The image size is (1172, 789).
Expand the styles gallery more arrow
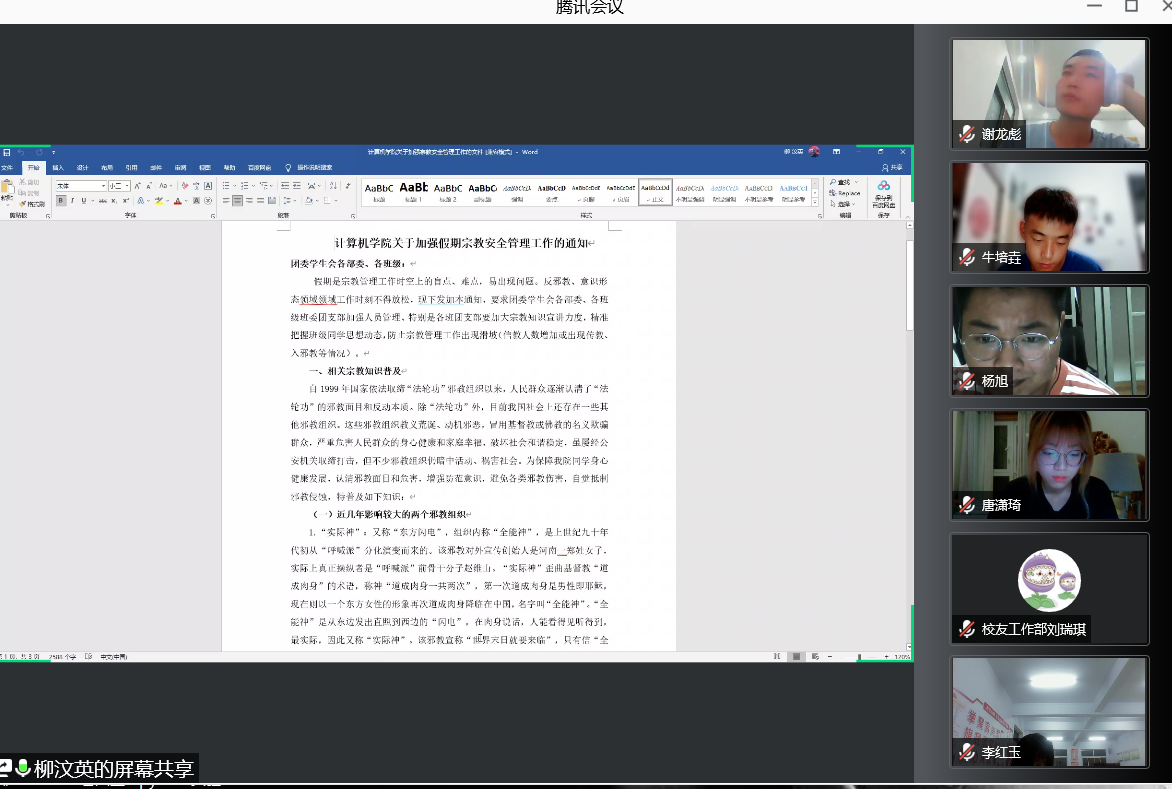tap(815, 202)
